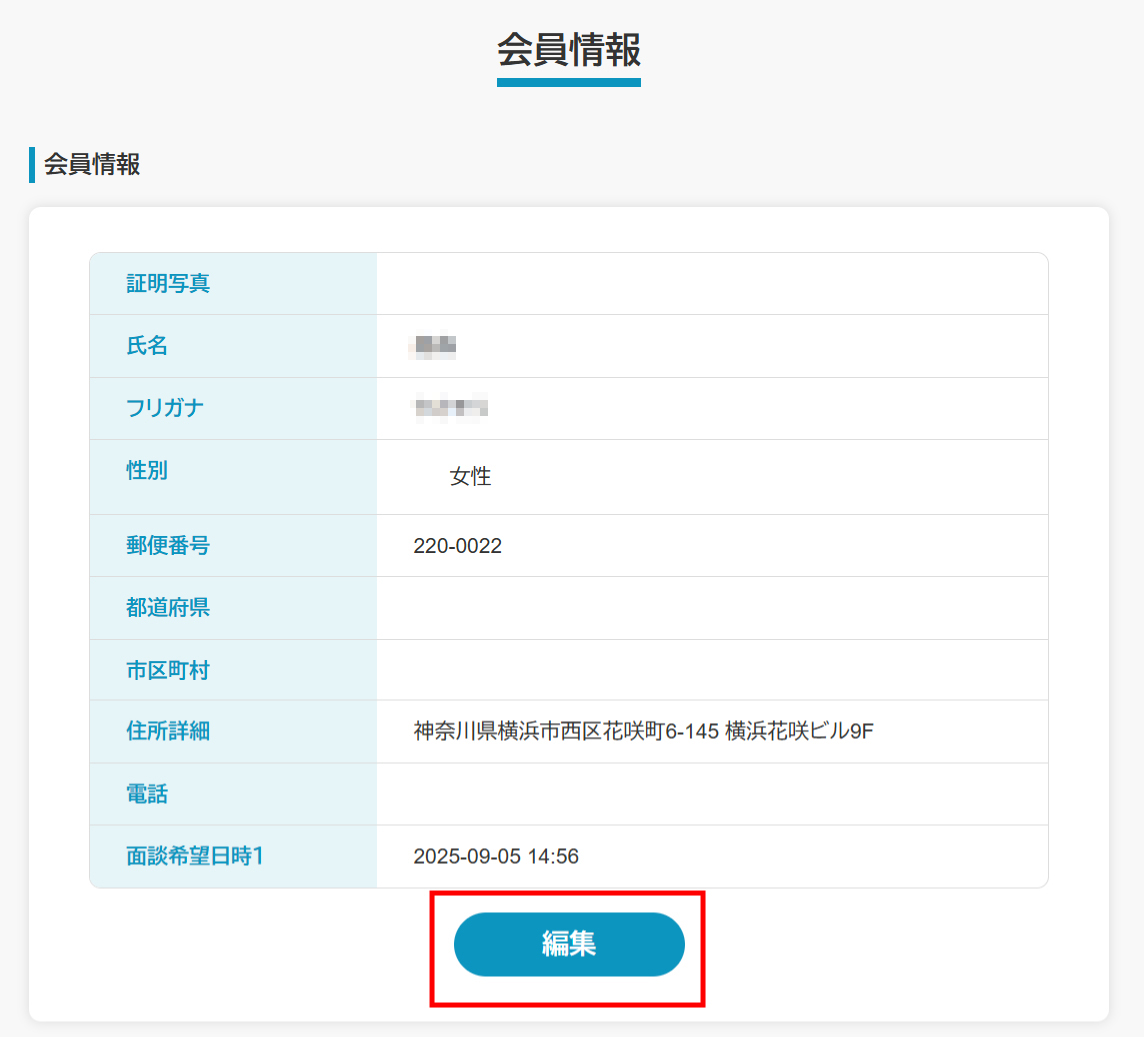This screenshot has width=1144, height=1037.
Task: Click the 編集 button
Action: (569, 944)
